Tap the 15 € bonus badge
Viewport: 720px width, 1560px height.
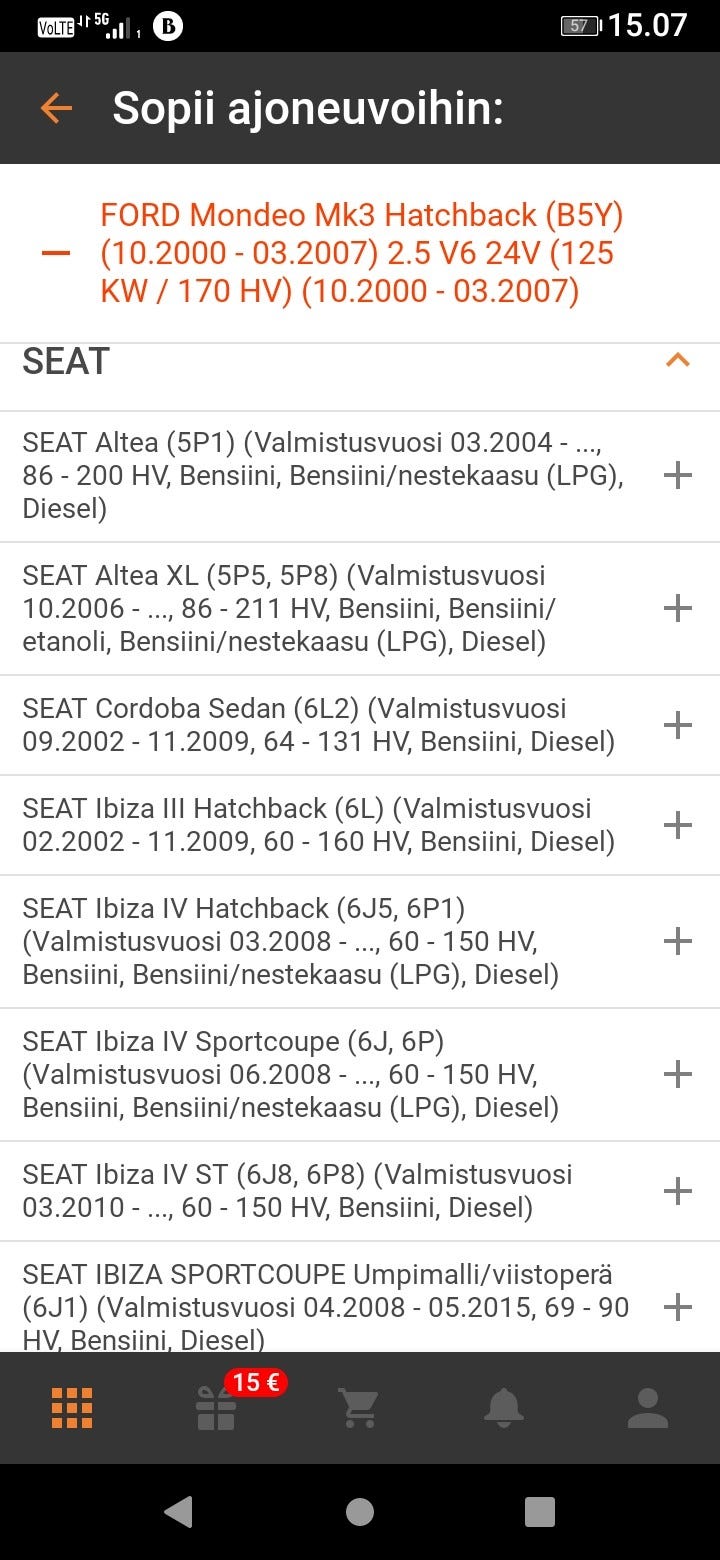[256, 1383]
